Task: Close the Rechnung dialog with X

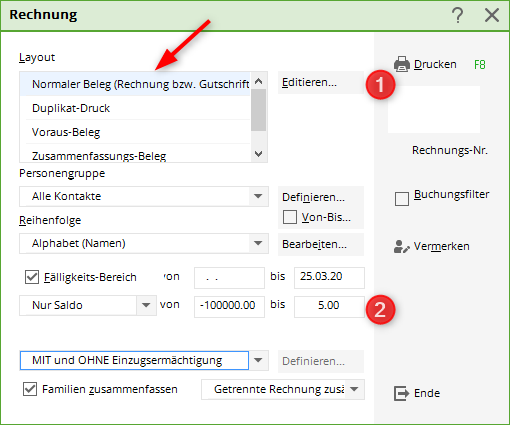Action: pos(492,15)
